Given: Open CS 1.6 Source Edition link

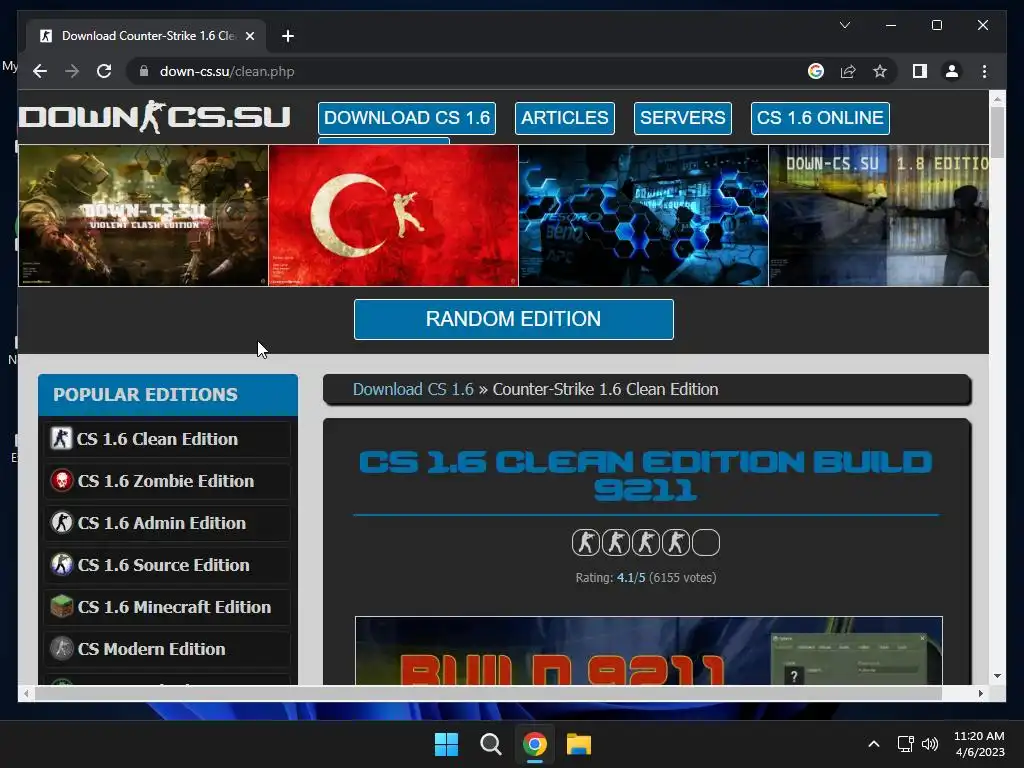Looking at the screenshot, I should (163, 565).
